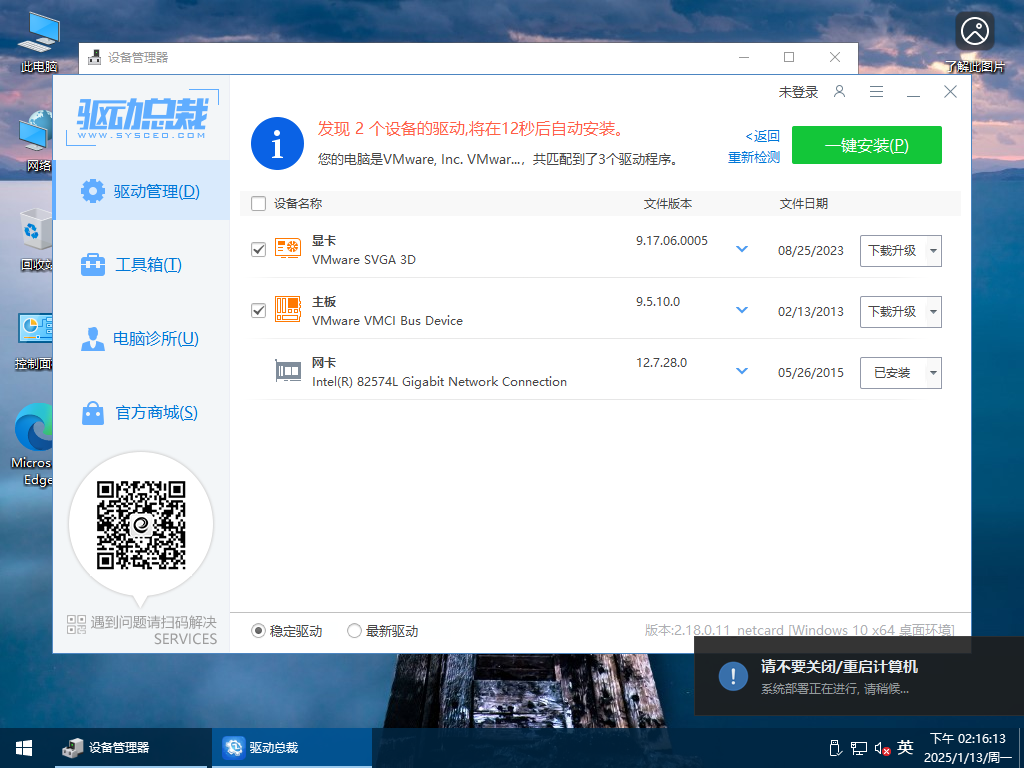Tick the select-all checkbox beside 设备名称
The width and height of the screenshot is (1024, 768).
259,204
